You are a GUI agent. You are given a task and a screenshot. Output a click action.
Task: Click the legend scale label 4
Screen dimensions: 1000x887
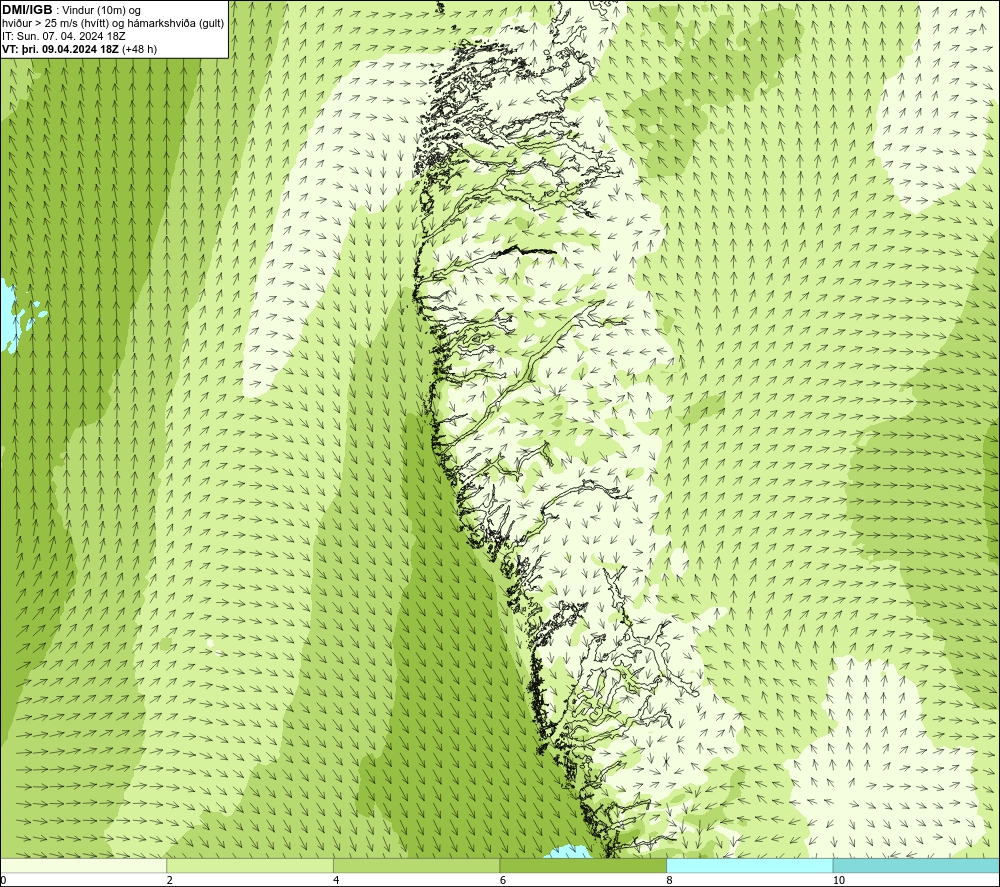click(336, 880)
